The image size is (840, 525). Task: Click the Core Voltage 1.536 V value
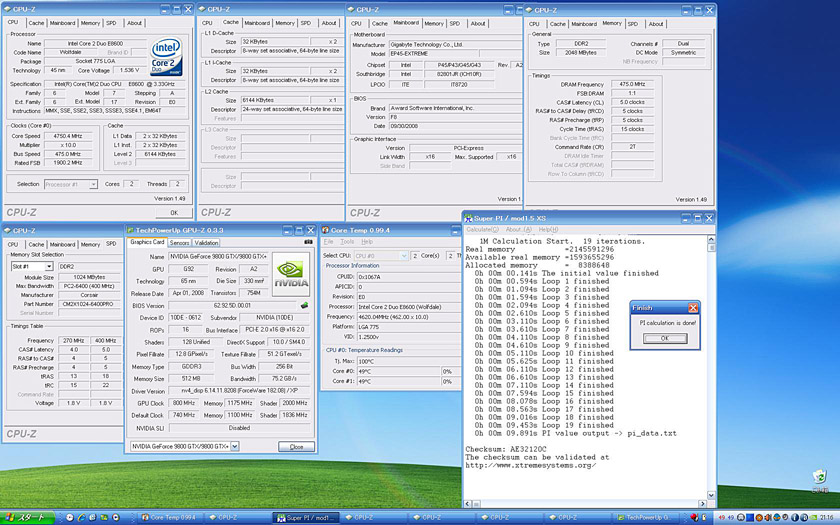[x=130, y=70]
